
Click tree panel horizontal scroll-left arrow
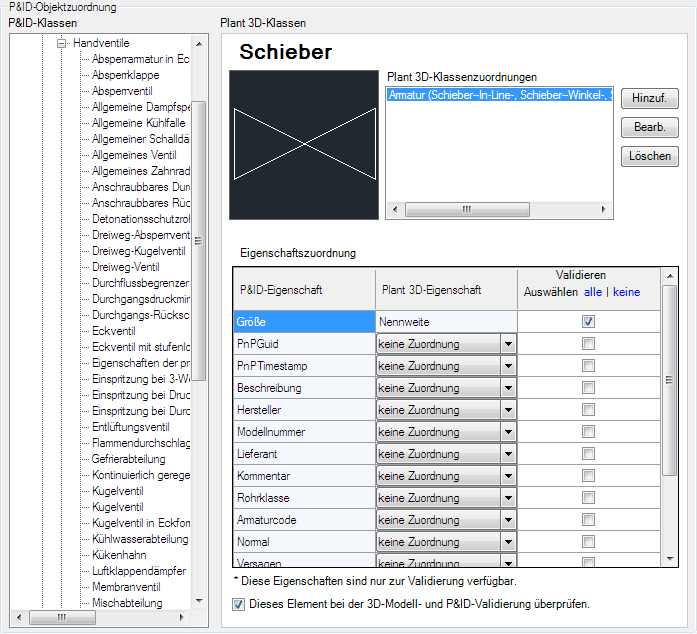19,617
